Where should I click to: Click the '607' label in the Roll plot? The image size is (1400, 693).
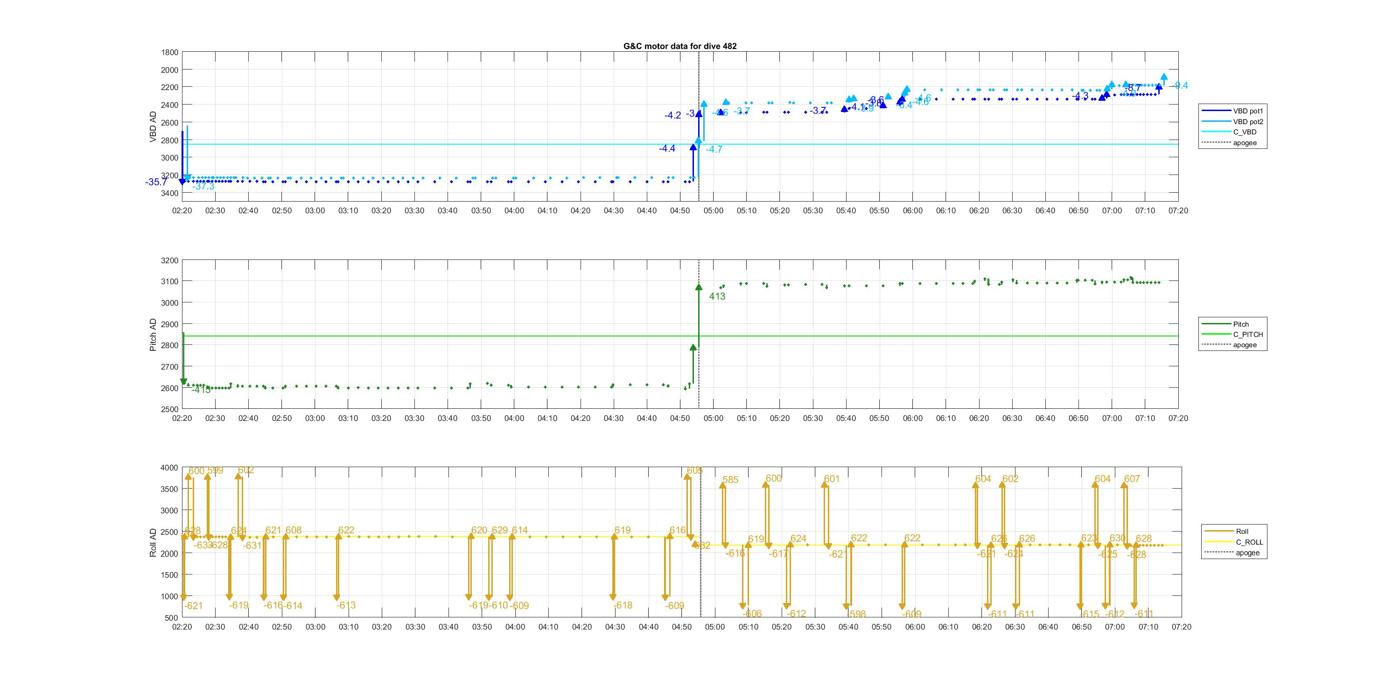(x=1132, y=479)
